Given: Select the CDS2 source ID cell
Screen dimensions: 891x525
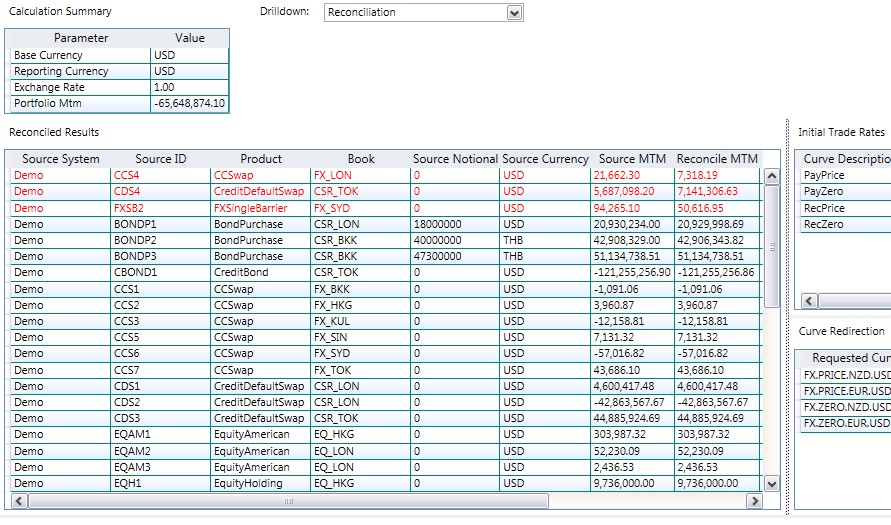Looking at the screenshot, I should (x=160, y=402).
